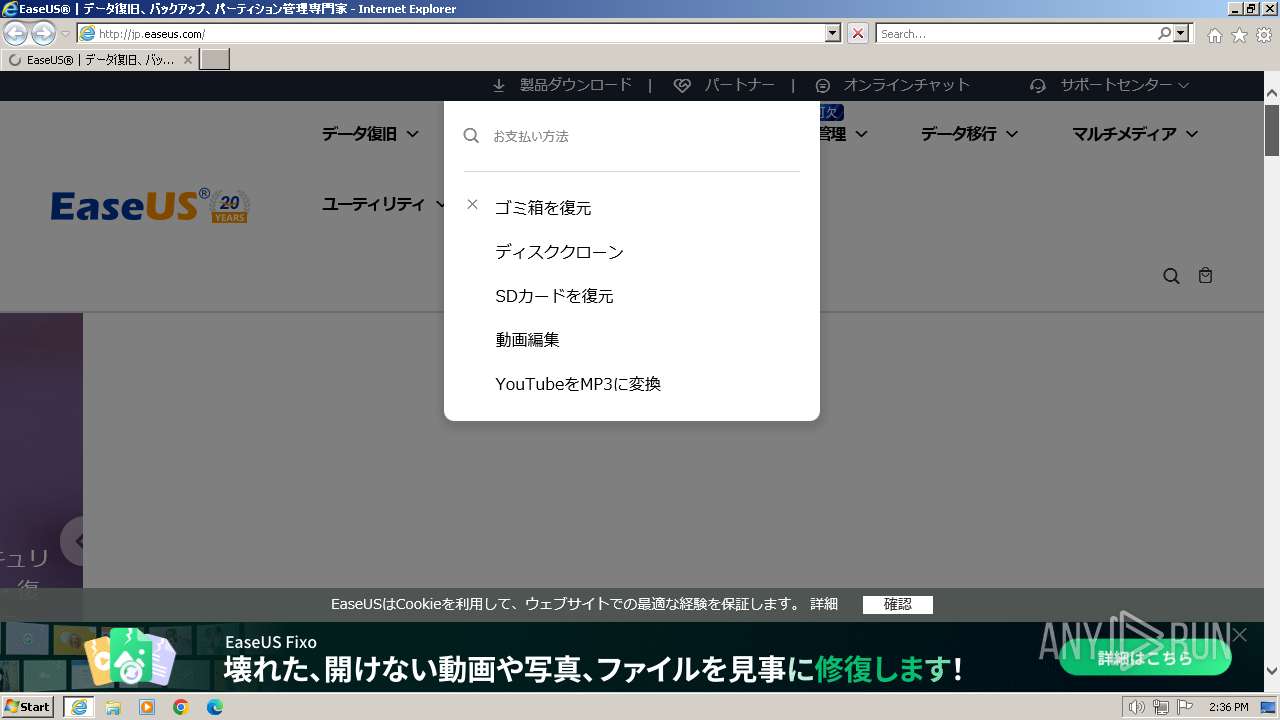Click the scrollbar up arrow
1280x720 pixels.
1272,93
